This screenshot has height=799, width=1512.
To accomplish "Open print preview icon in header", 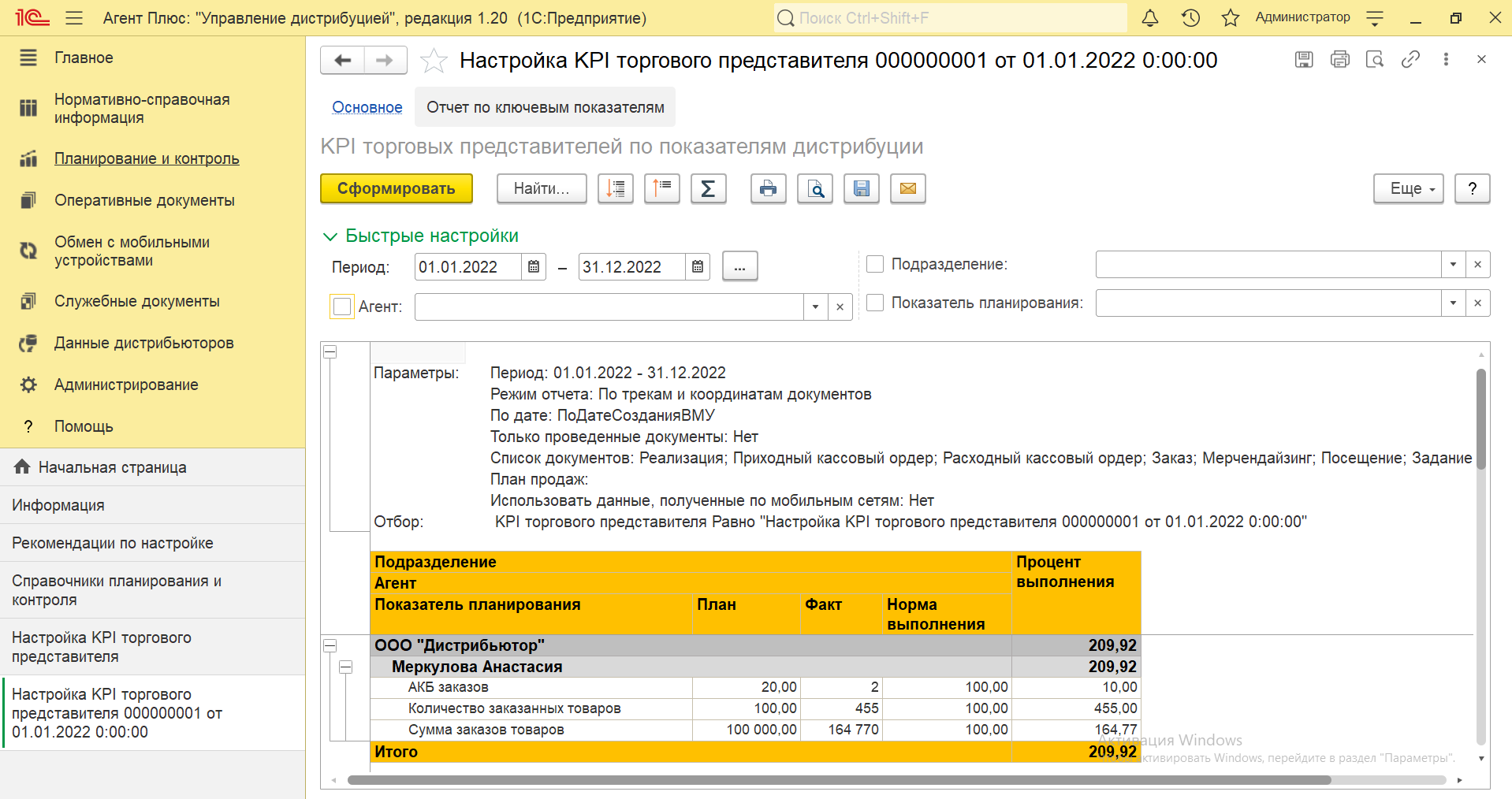I will click(1375, 59).
